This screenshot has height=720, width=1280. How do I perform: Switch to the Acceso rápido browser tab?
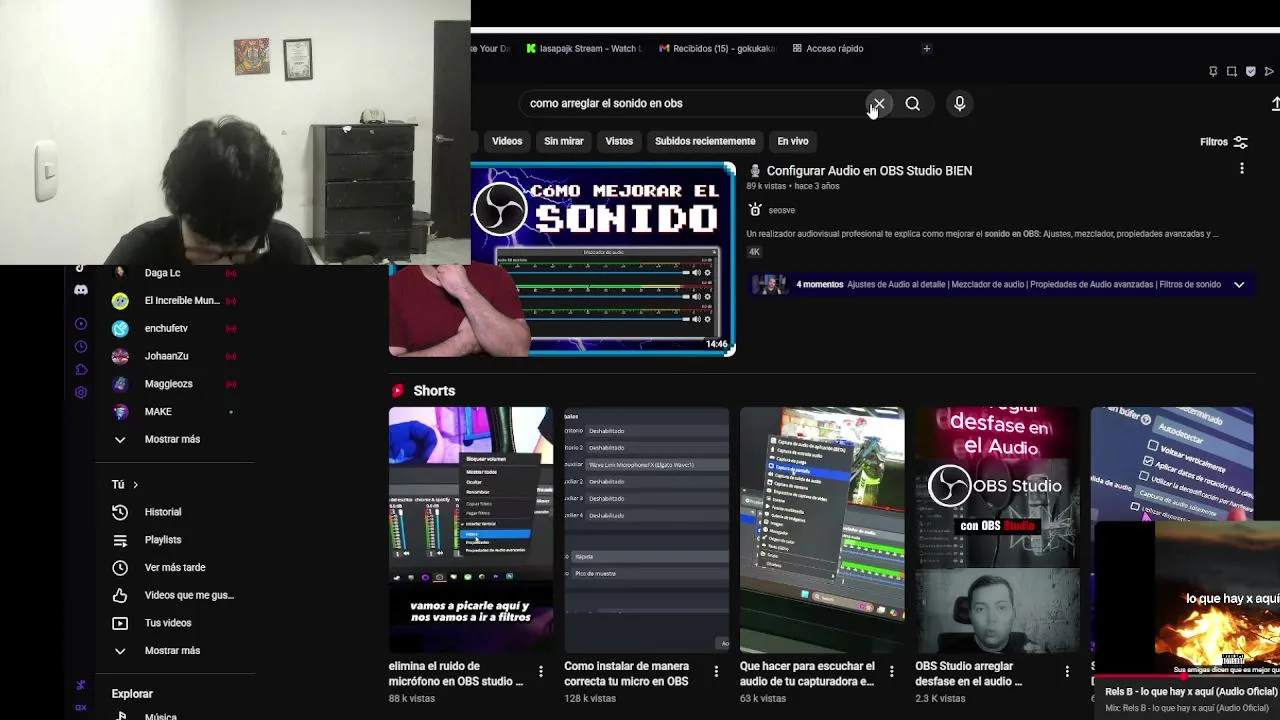(x=828, y=48)
